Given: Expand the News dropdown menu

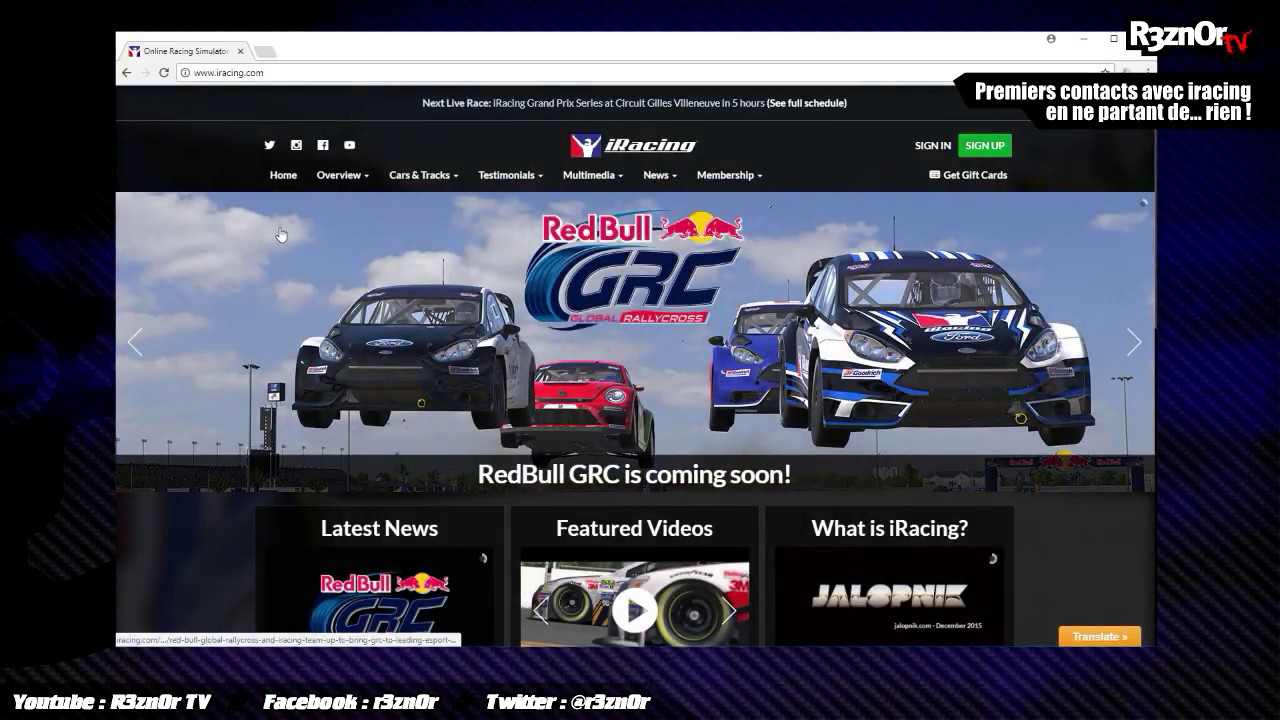Looking at the screenshot, I should pyautogui.click(x=660, y=175).
